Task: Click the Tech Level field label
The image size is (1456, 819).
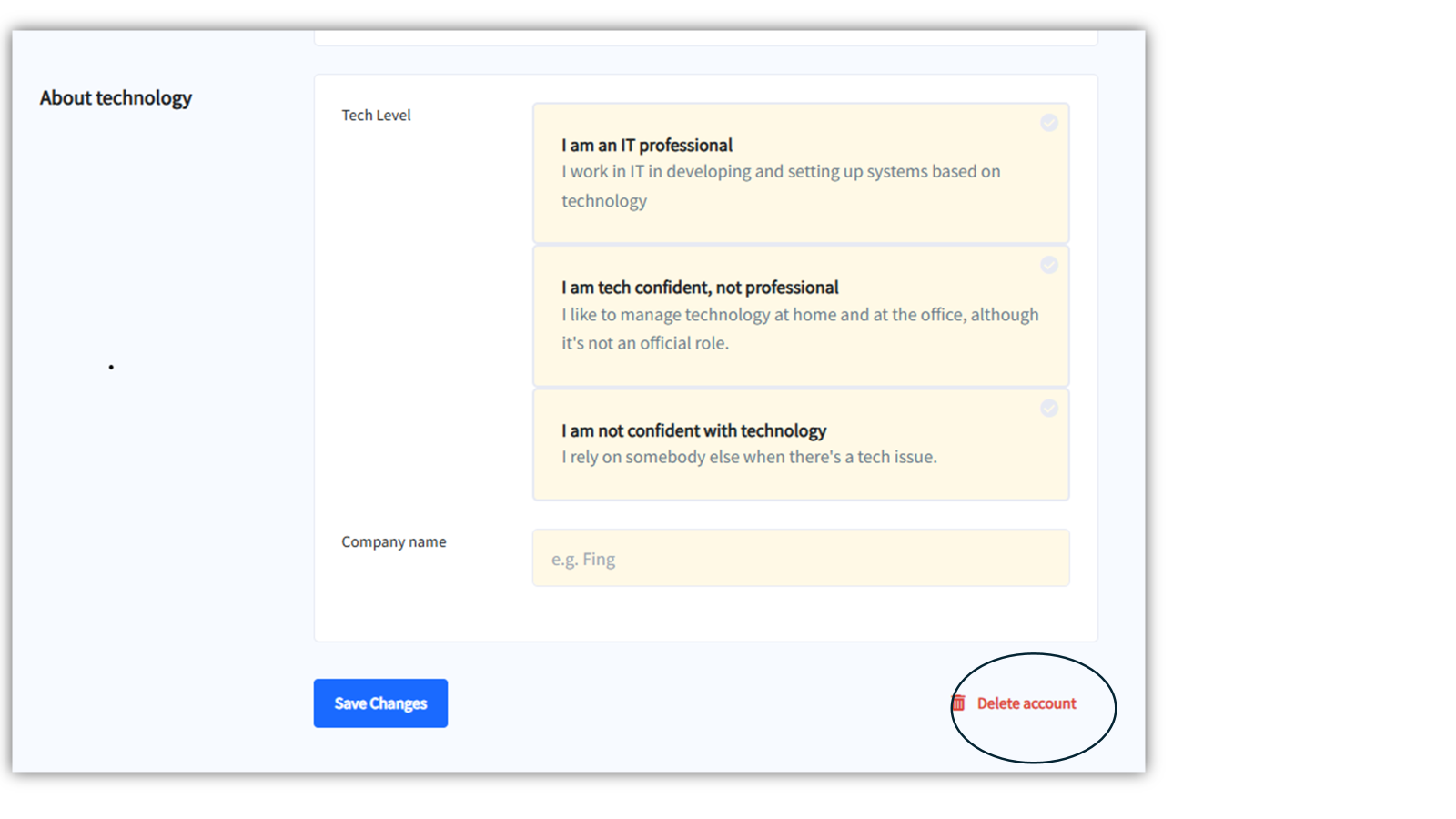Action: pos(376,116)
